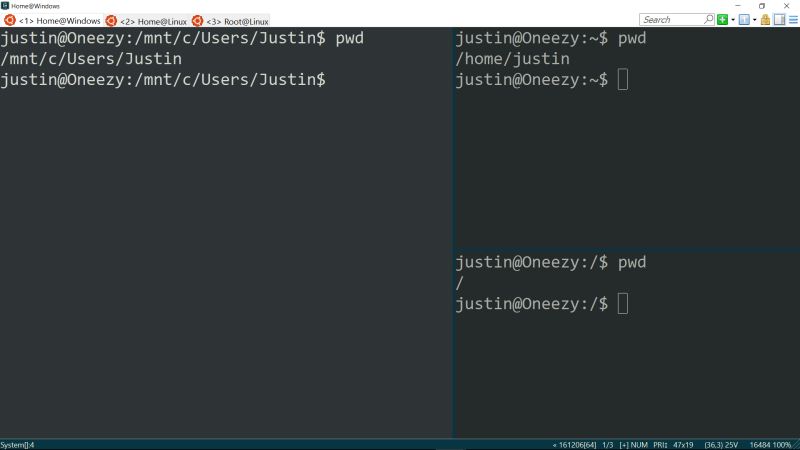Viewport: 800px width, 450px height.
Task: Toggle the lock console icon
Action: tap(765, 20)
